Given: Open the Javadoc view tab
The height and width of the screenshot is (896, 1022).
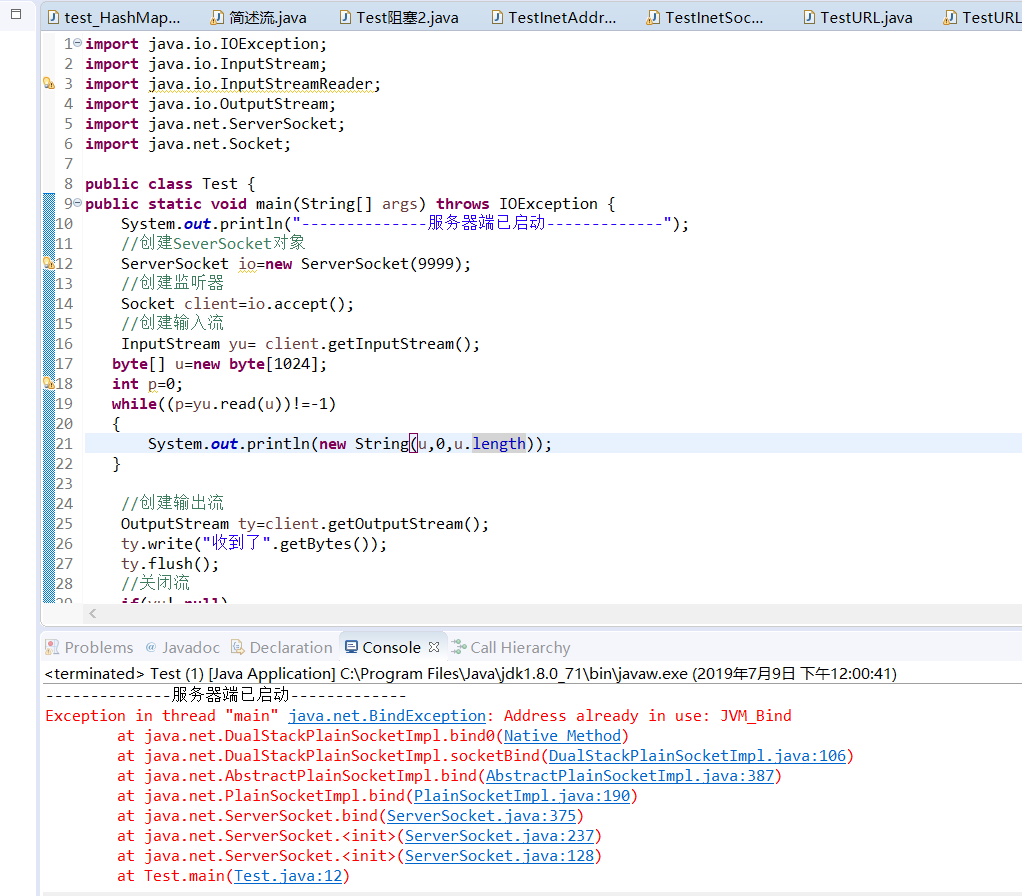Looking at the screenshot, I should (182, 647).
